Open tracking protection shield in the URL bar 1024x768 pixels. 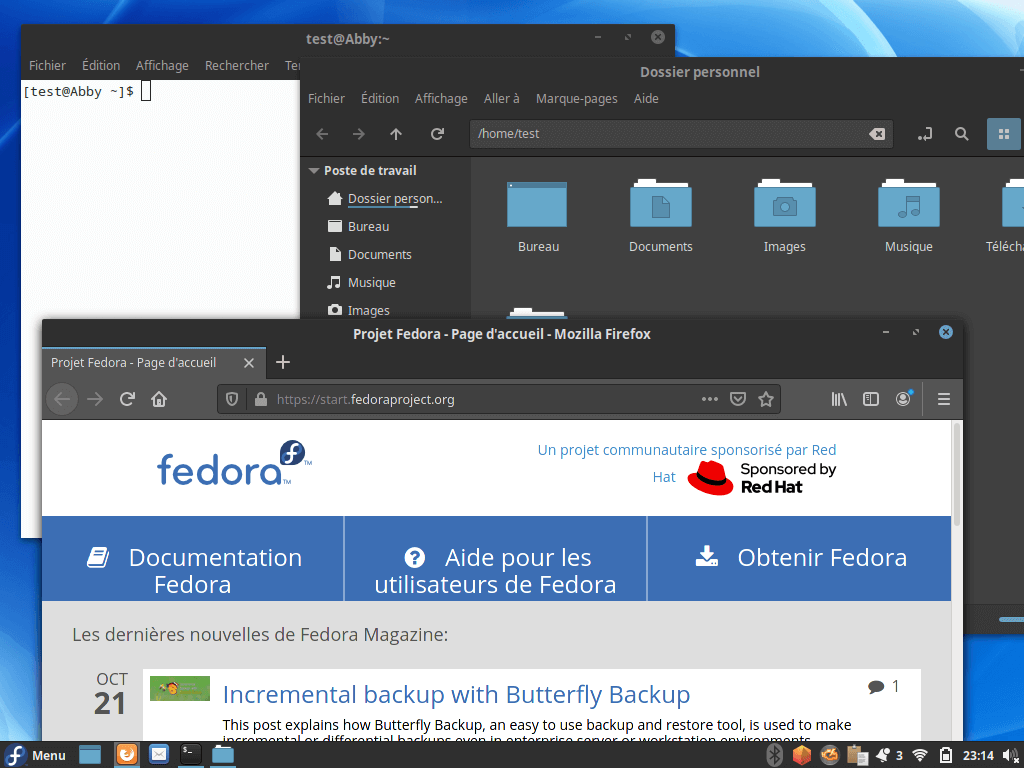[232, 399]
